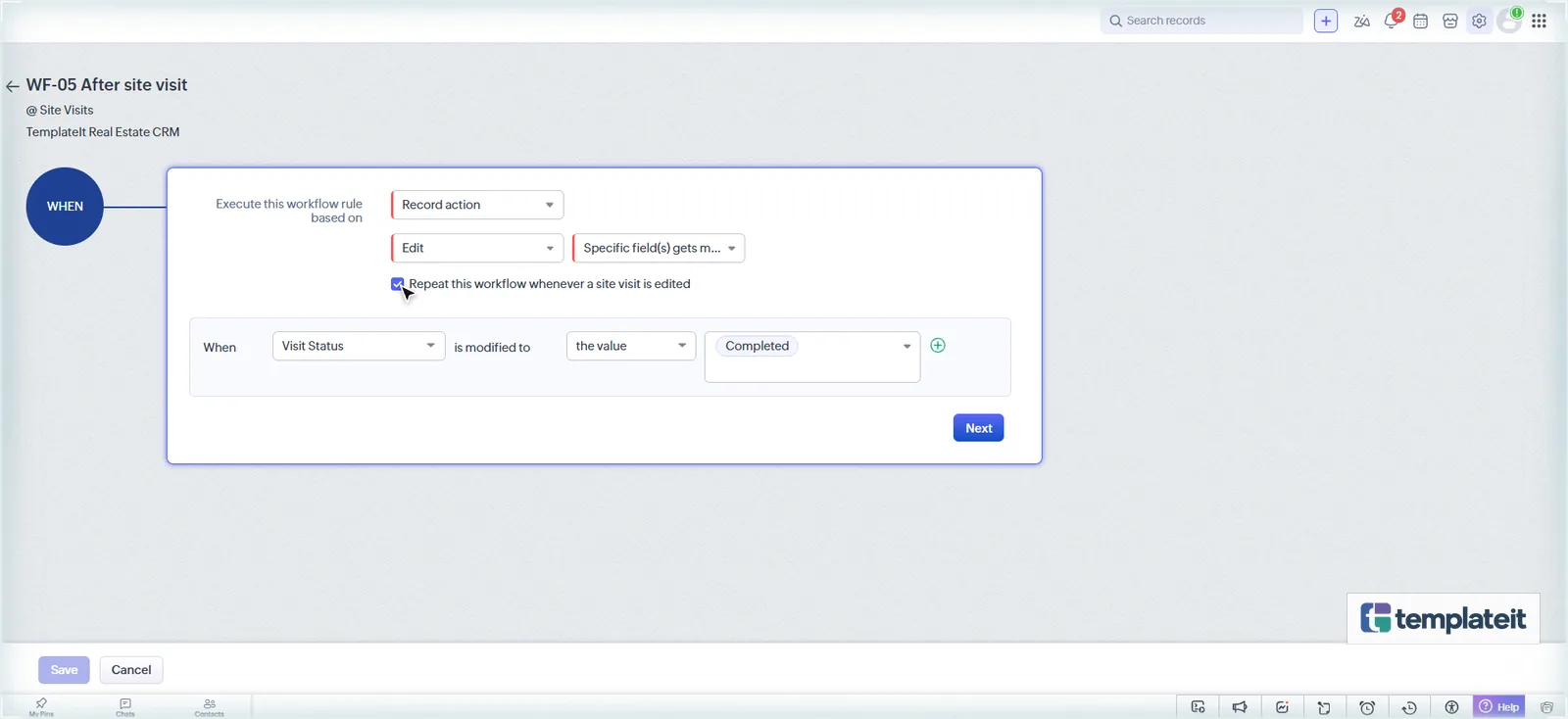The image size is (1568, 719).
Task: Uncheck Repeat this workflow checkbox
Action: pos(397,284)
